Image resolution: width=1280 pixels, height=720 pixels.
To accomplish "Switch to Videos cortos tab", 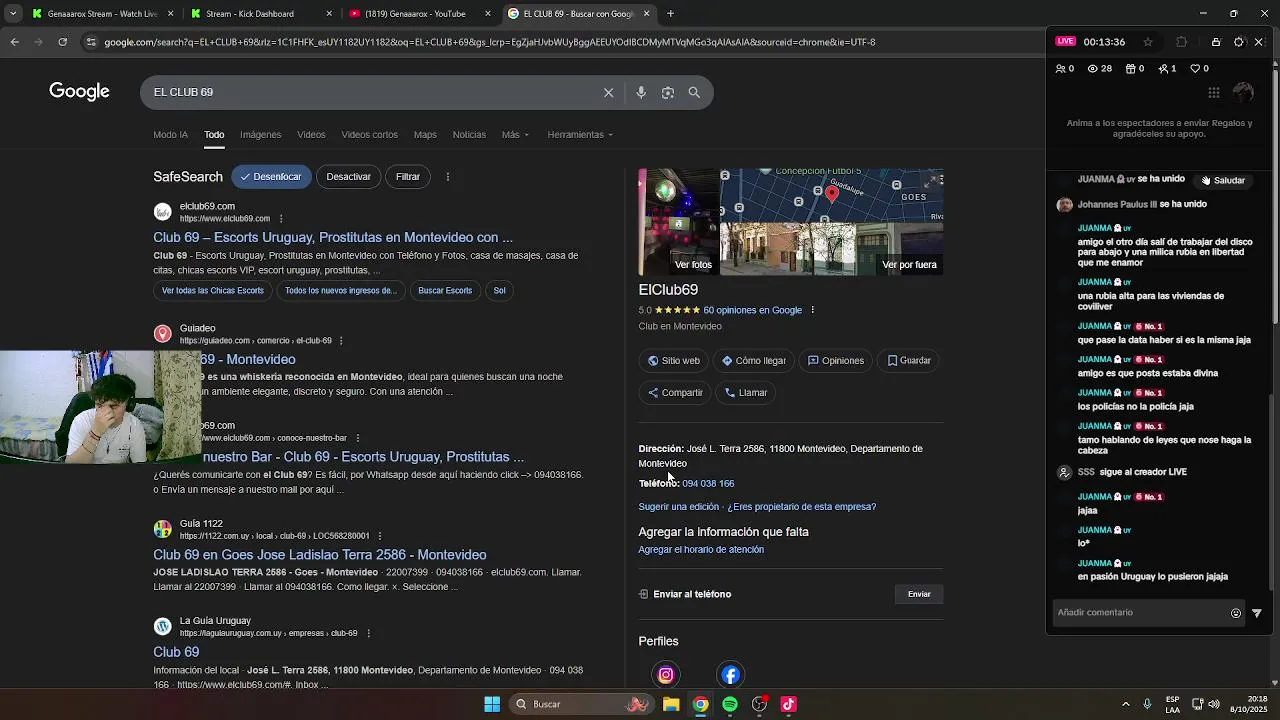I will [x=369, y=134].
